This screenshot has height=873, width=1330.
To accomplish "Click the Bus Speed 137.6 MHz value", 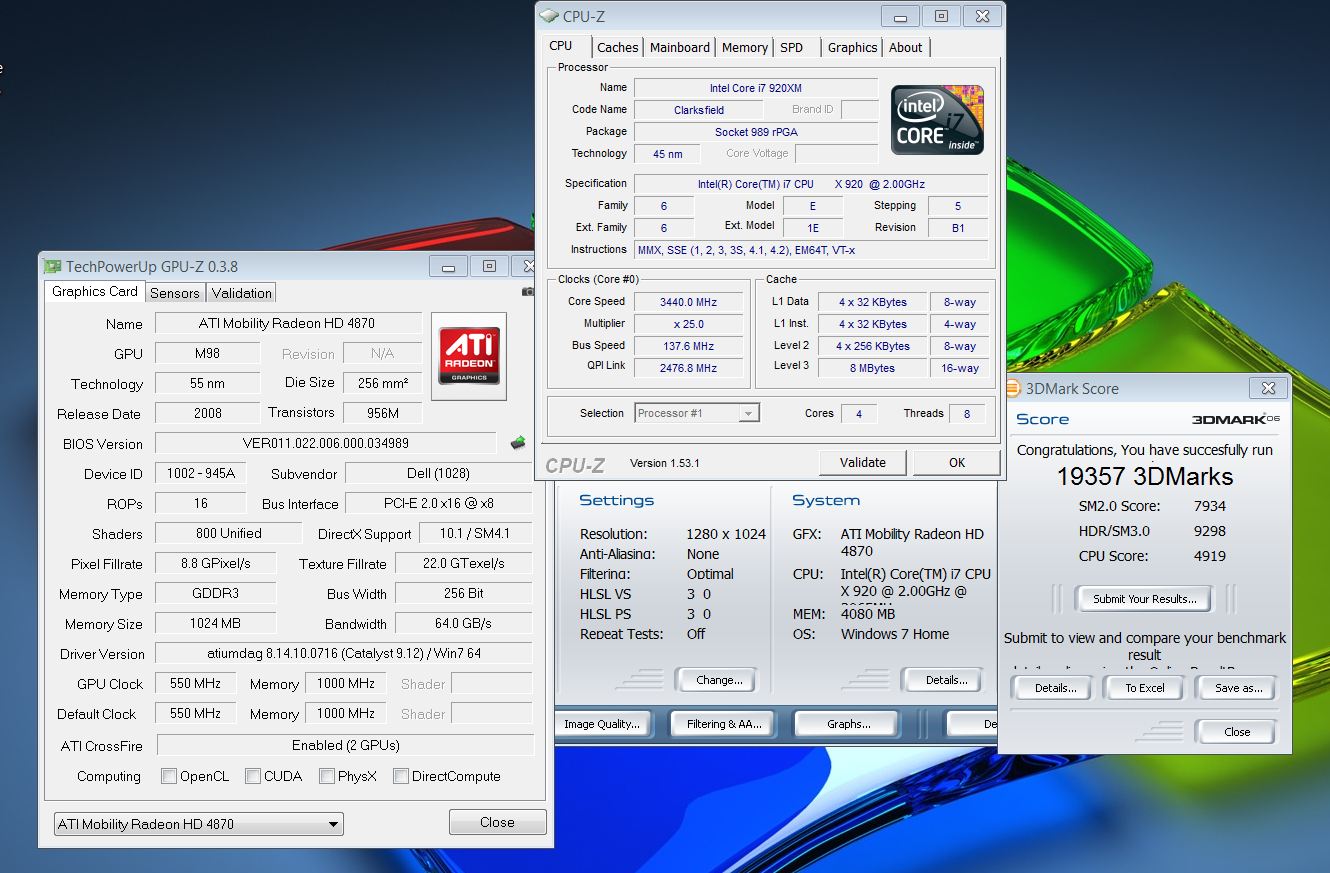I will (x=689, y=346).
